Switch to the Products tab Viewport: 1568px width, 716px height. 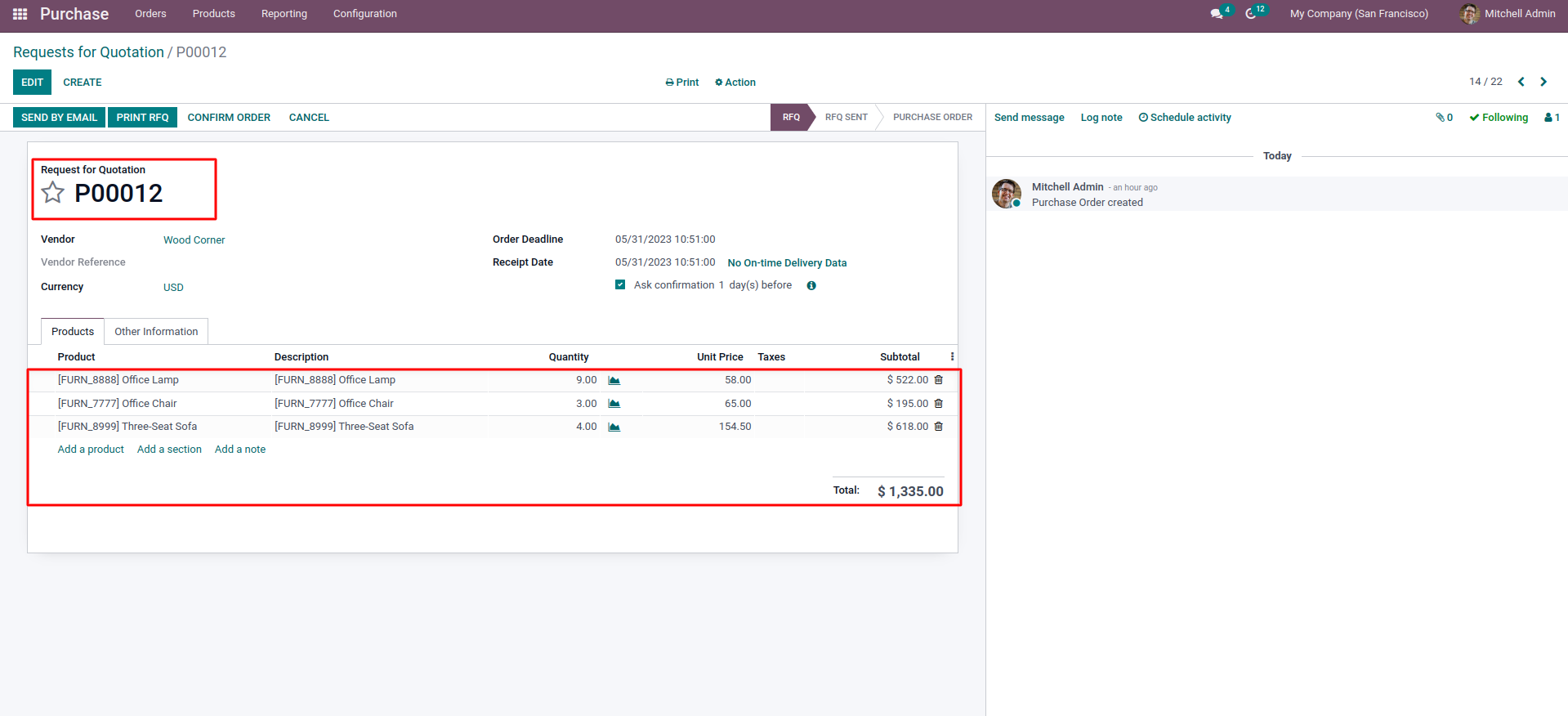point(73,332)
